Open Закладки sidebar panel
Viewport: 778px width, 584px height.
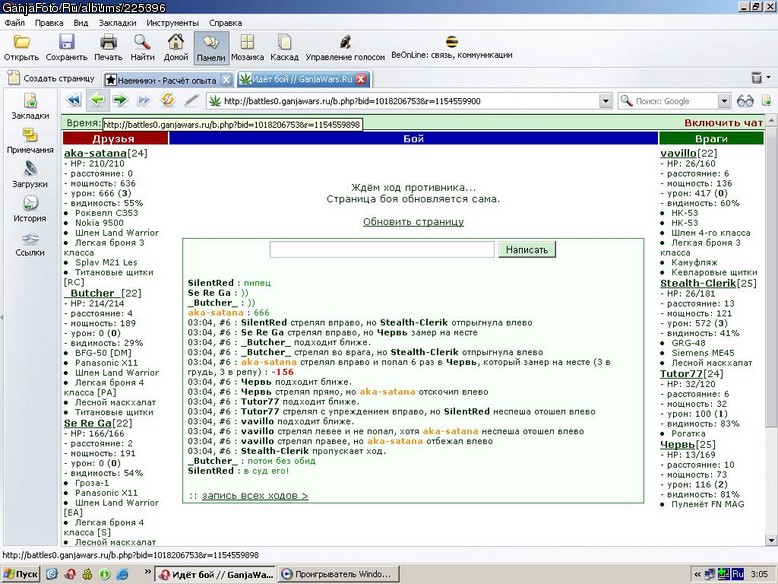(x=30, y=106)
